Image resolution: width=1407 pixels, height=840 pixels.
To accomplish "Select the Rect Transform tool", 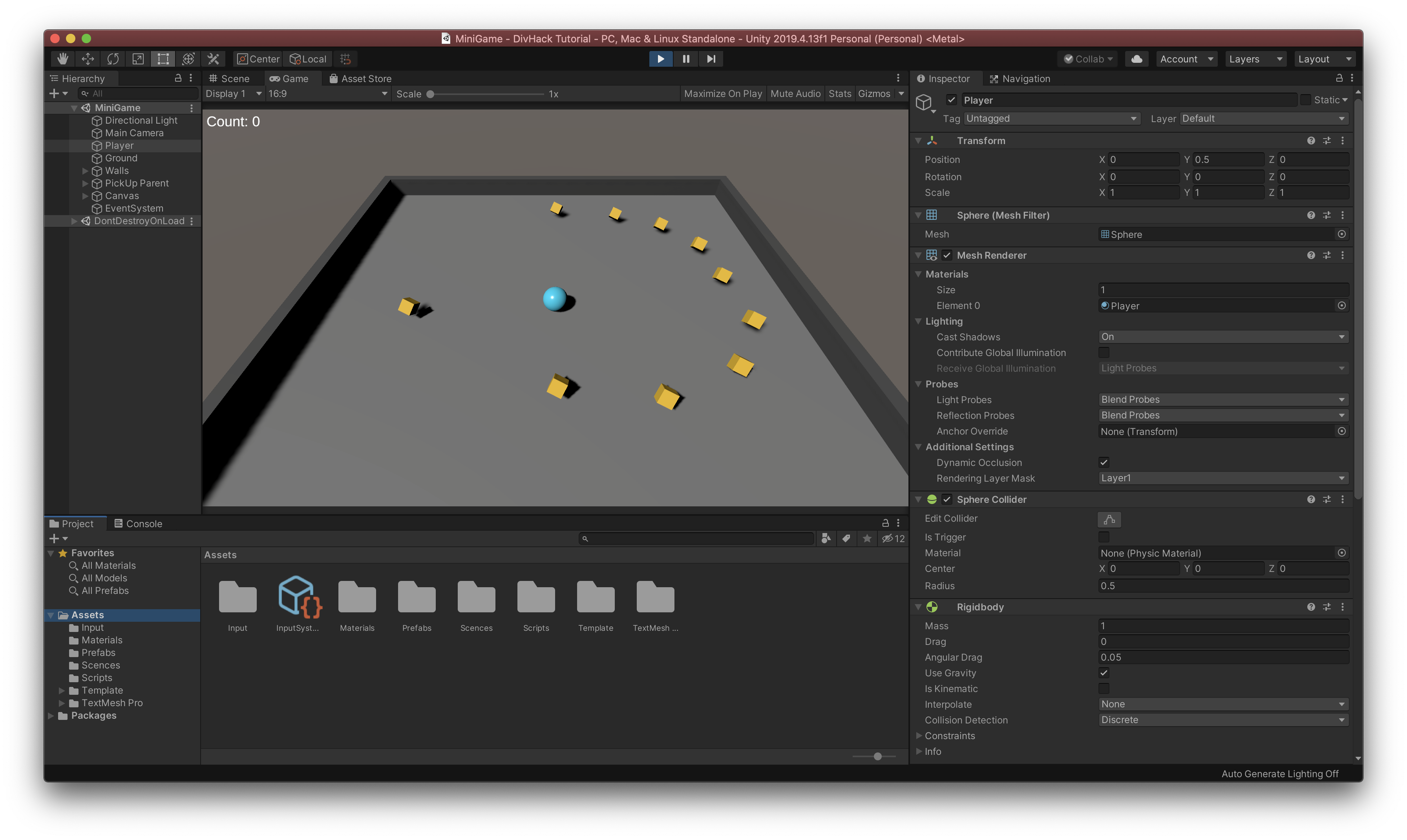I will click(163, 59).
